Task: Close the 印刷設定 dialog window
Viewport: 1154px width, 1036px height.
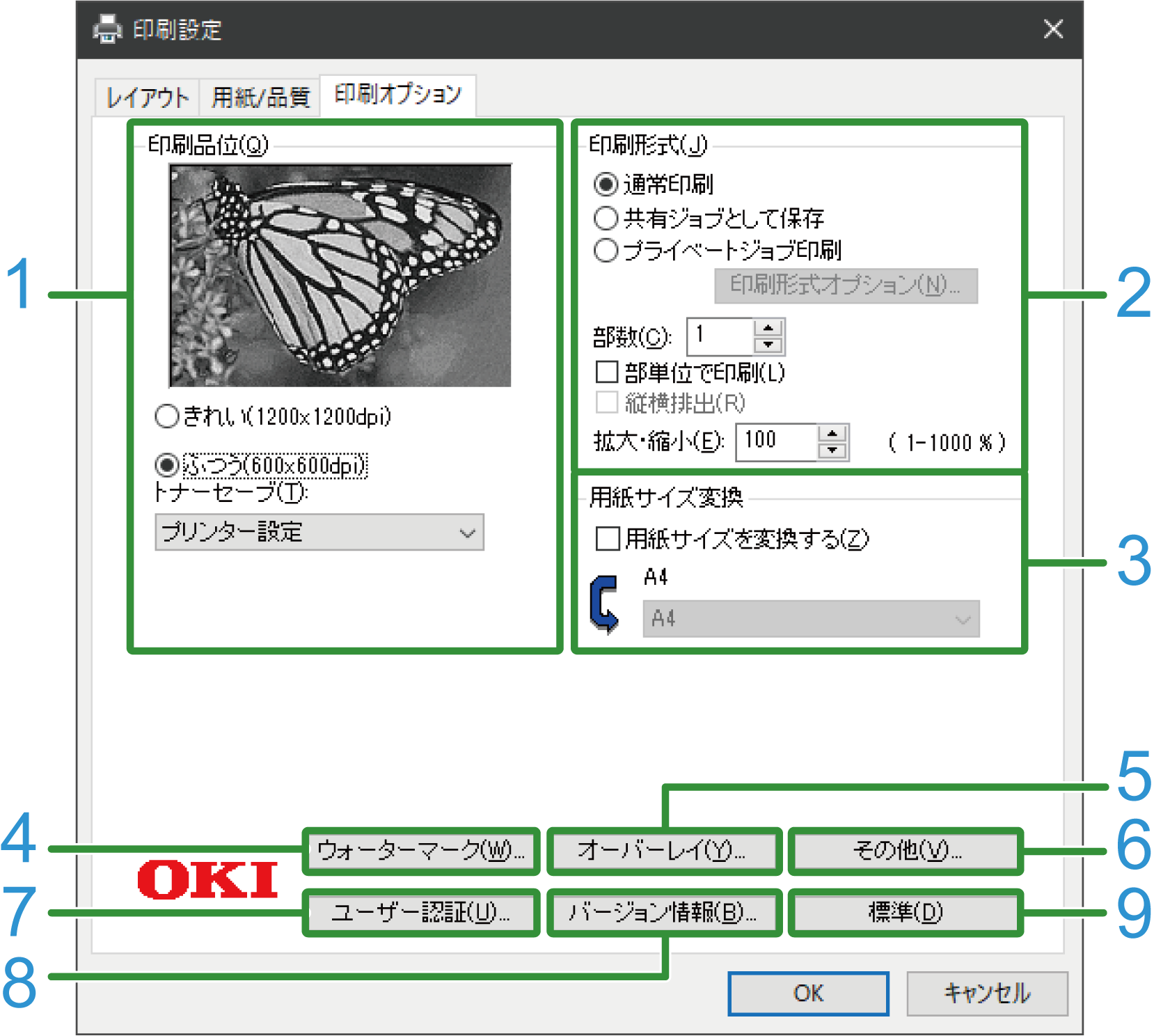Action: 1053,29
